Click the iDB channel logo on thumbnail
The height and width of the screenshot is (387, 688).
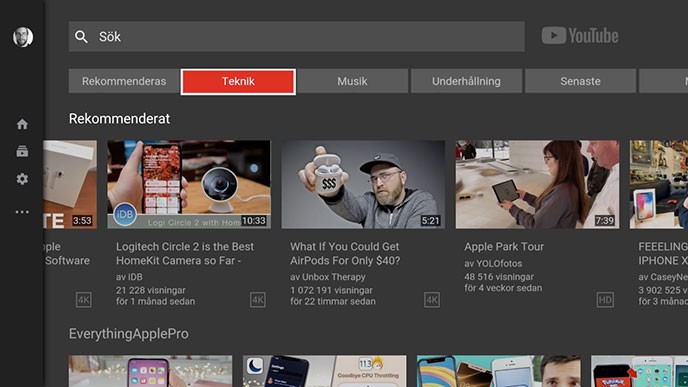pyautogui.click(x=125, y=214)
